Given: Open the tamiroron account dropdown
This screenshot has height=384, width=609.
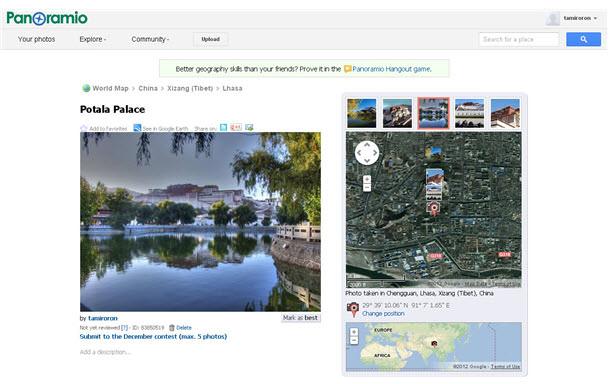Looking at the screenshot, I should tap(580, 18).
